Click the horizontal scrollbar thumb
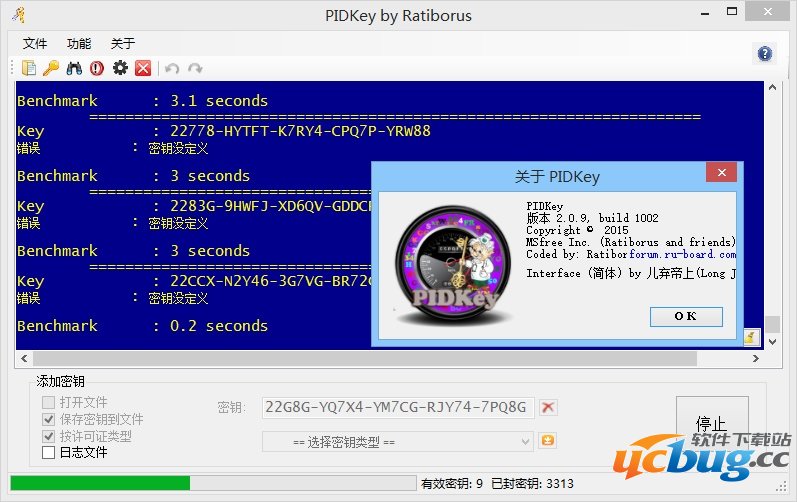 click(x=364, y=358)
